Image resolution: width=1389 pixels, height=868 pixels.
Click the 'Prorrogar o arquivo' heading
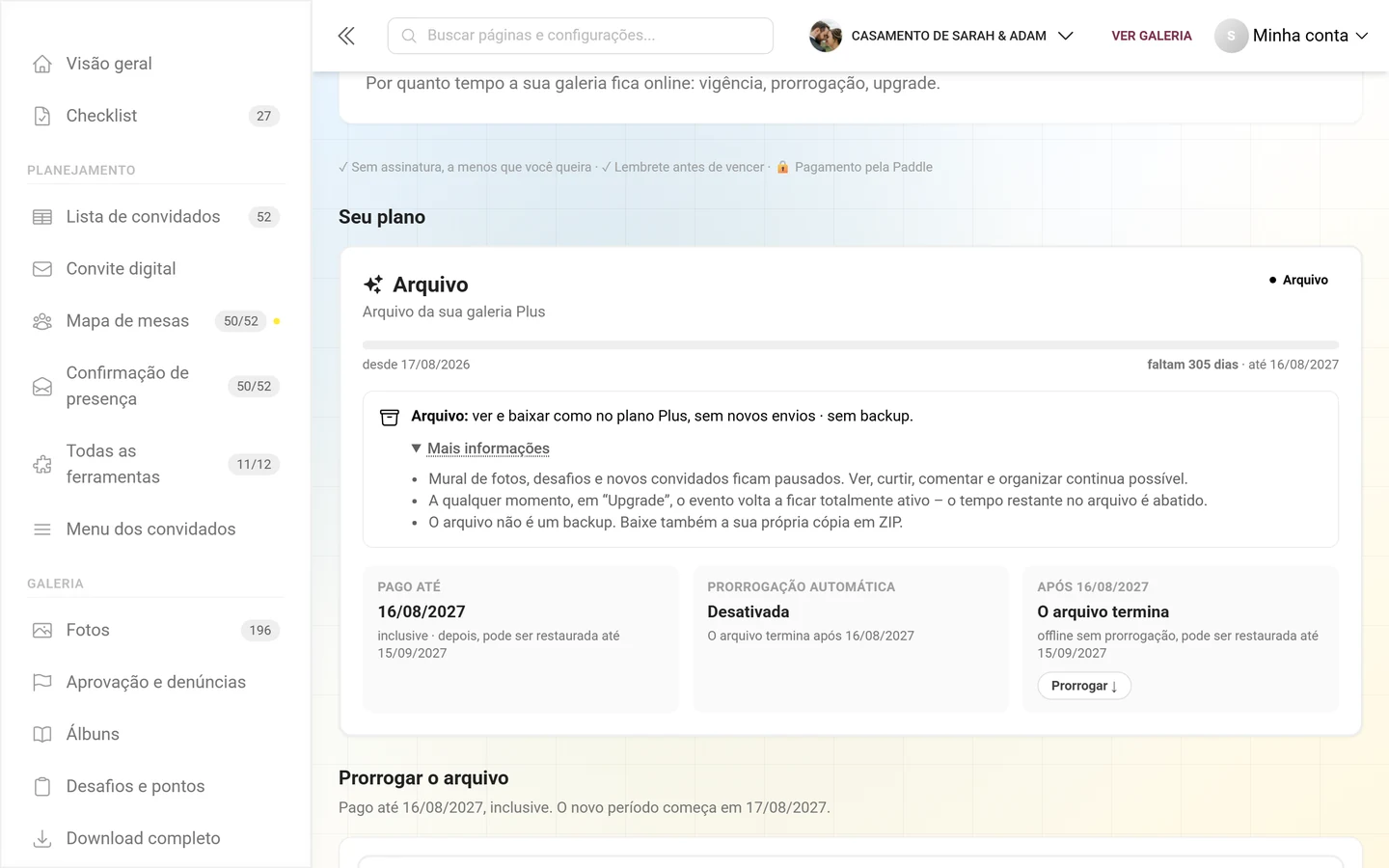pos(423,778)
